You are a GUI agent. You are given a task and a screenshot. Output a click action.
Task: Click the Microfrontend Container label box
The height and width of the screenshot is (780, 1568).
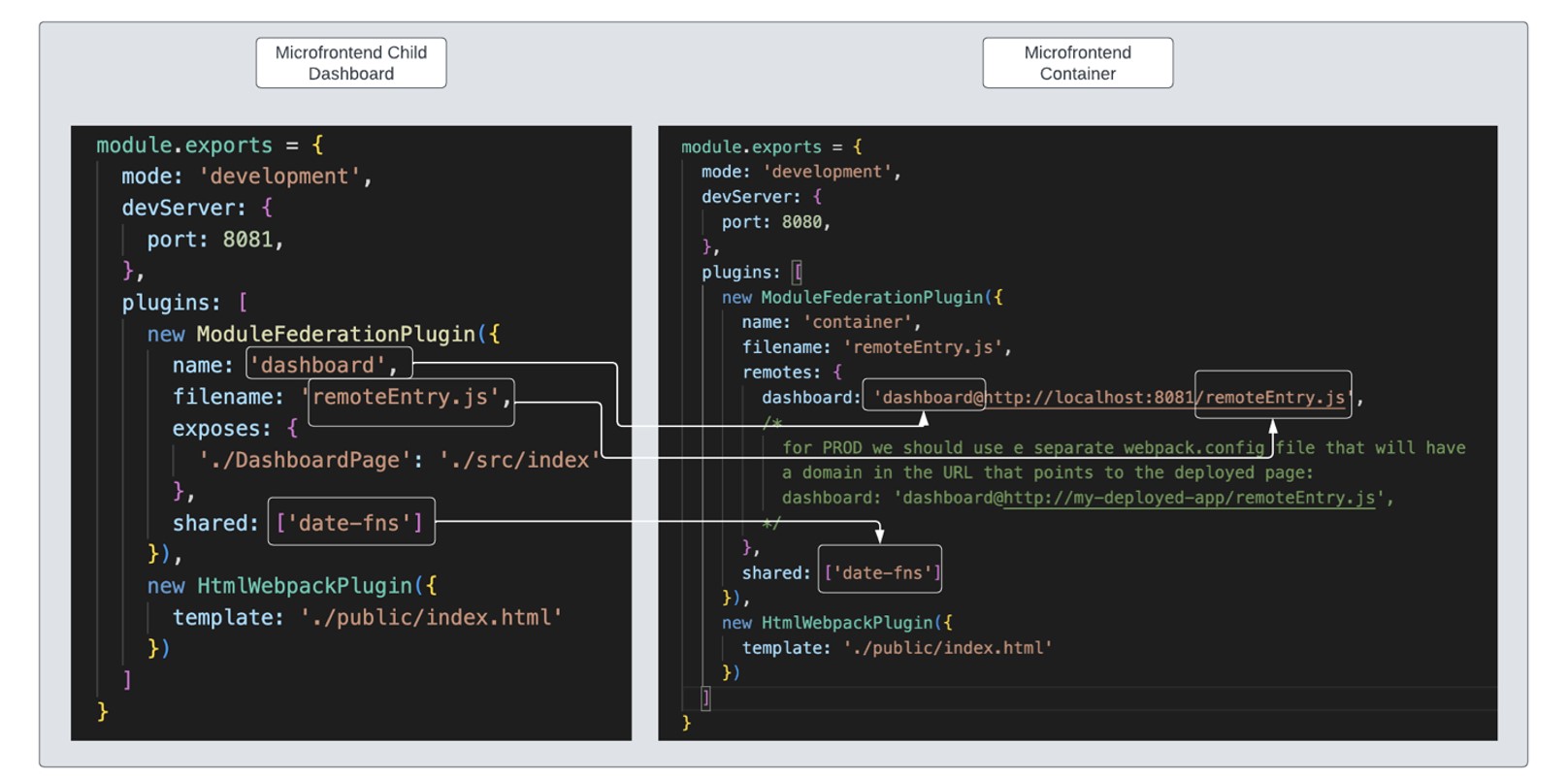pyautogui.click(x=1077, y=63)
